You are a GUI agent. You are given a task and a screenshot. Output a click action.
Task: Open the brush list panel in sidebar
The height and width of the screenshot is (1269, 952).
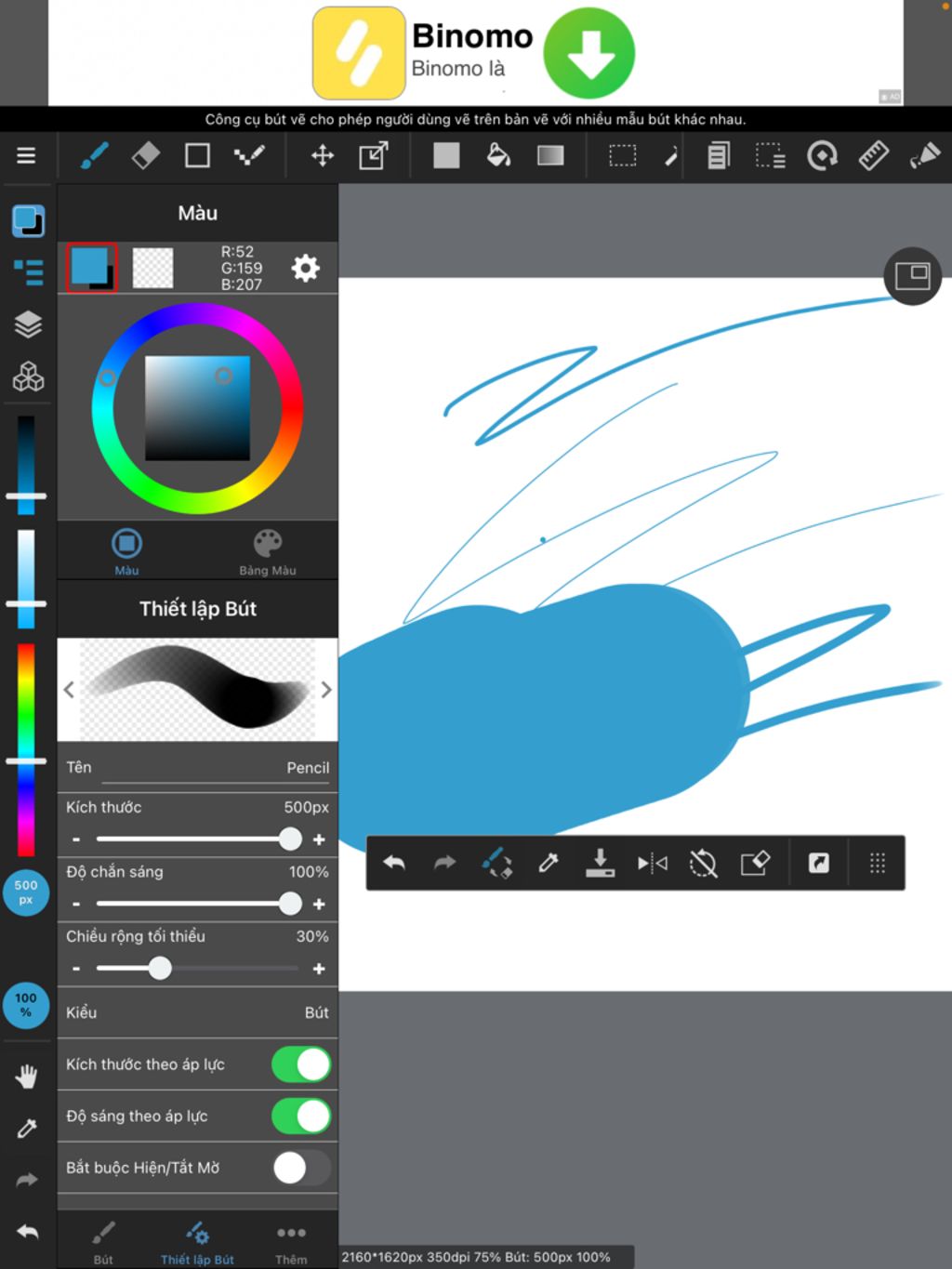pyautogui.click(x=28, y=272)
